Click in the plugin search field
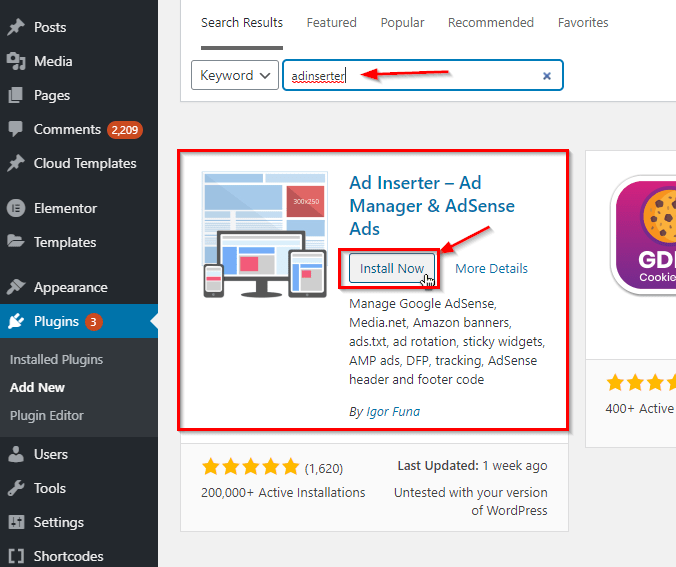The height and width of the screenshot is (567, 676). point(422,75)
